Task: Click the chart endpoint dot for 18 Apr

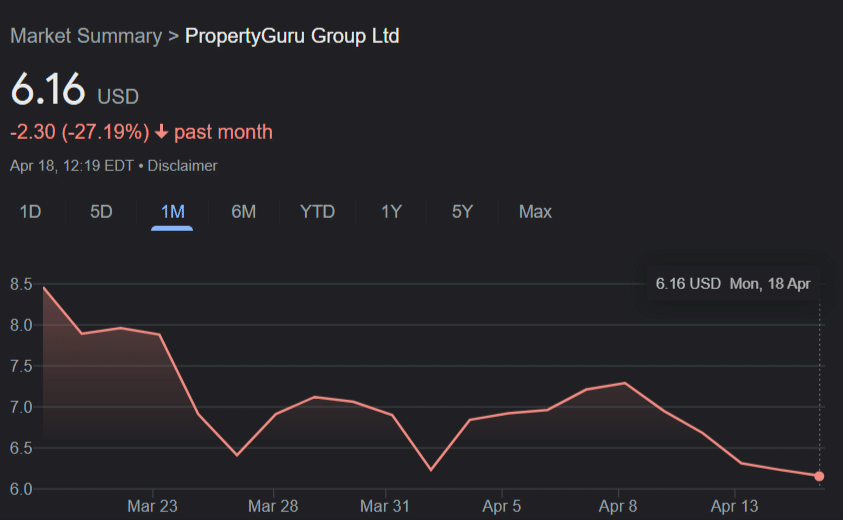Action: [x=819, y=476]
